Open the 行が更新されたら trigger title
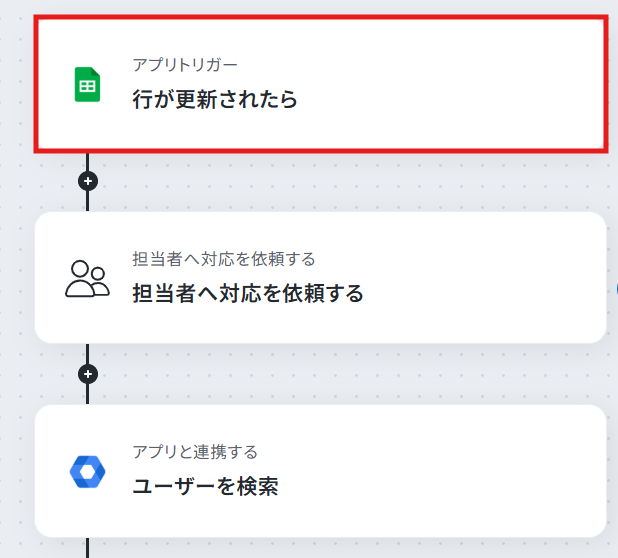The width and height of the screenshot is (618, 558). click(215, 99)
